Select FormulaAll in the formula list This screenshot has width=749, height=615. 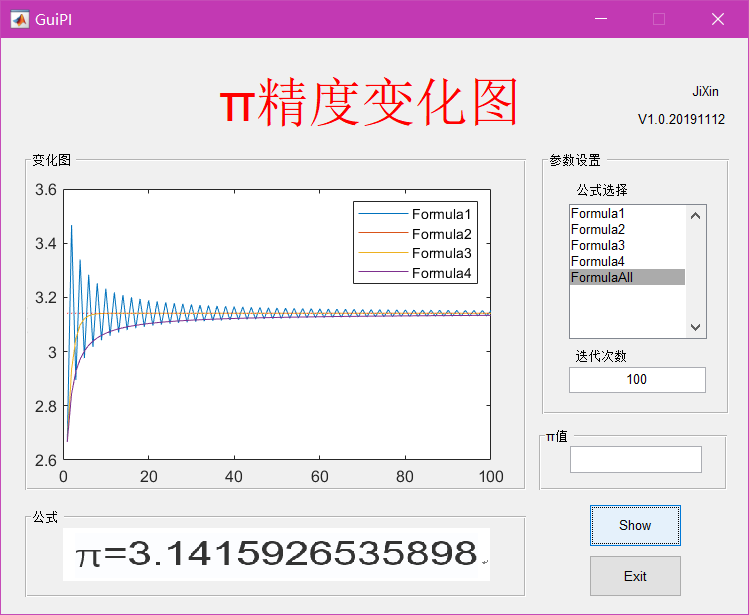(627, 277)
